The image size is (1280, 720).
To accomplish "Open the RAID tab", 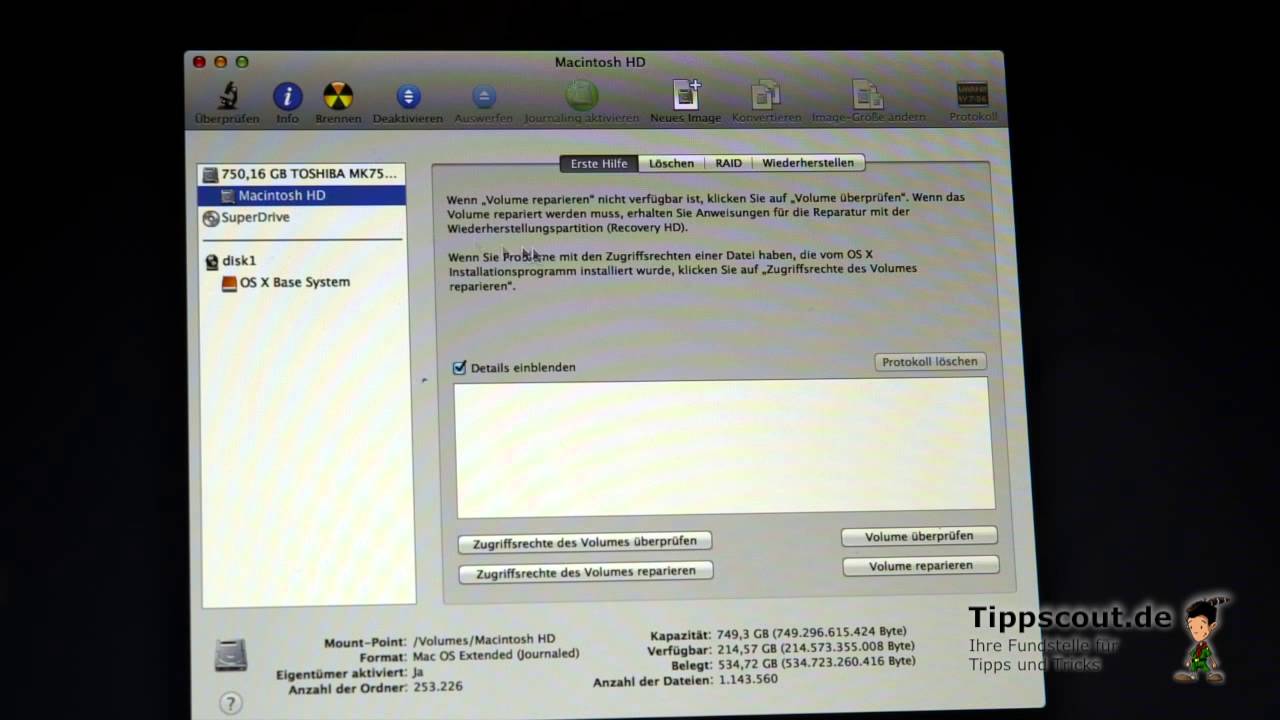I will [728, 163].
